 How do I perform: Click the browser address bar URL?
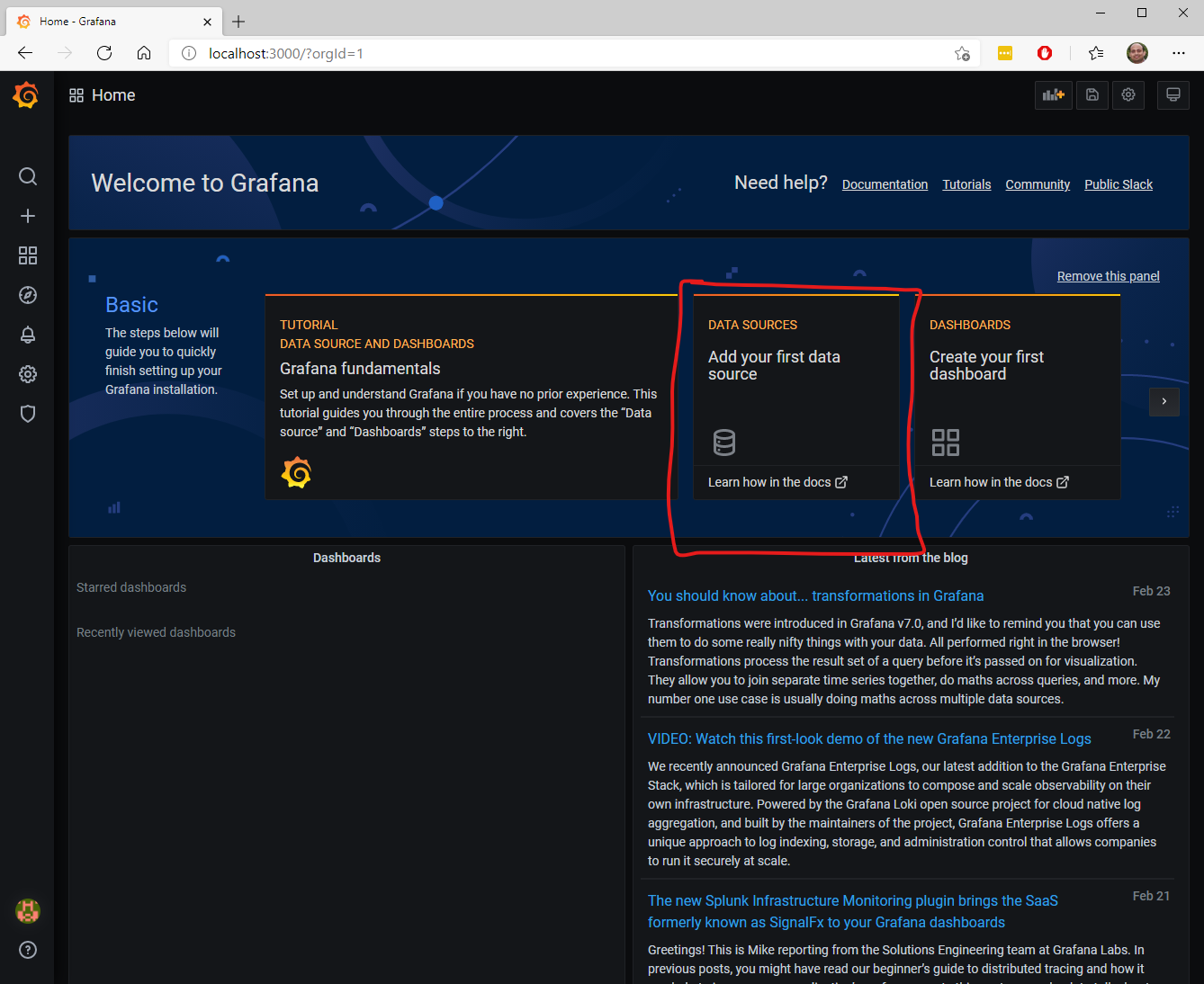coord(286,53)
